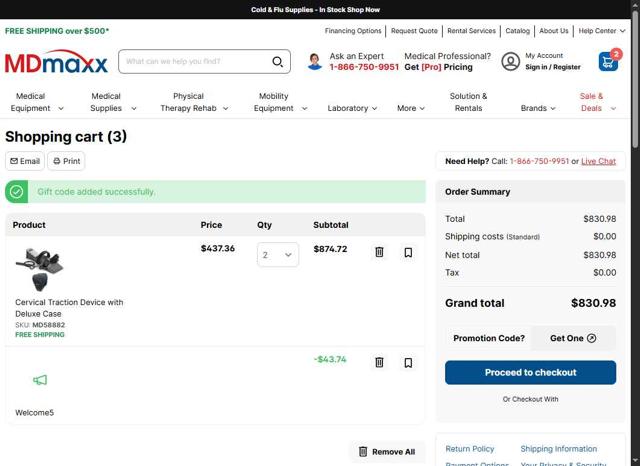The width and height of the screenshot is (640, 466).
Task: Open Shipping Information link
Action: (558, 449)
